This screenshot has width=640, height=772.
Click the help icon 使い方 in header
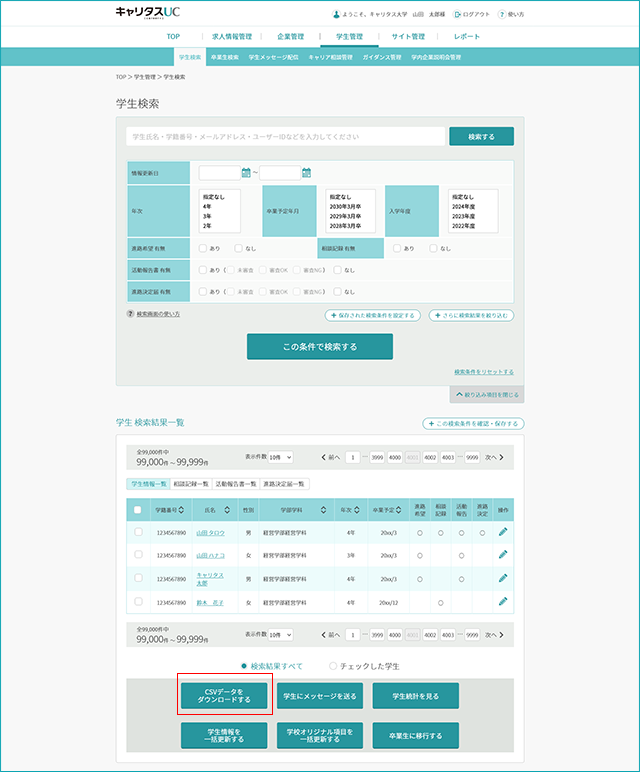(x=502, y=14)
